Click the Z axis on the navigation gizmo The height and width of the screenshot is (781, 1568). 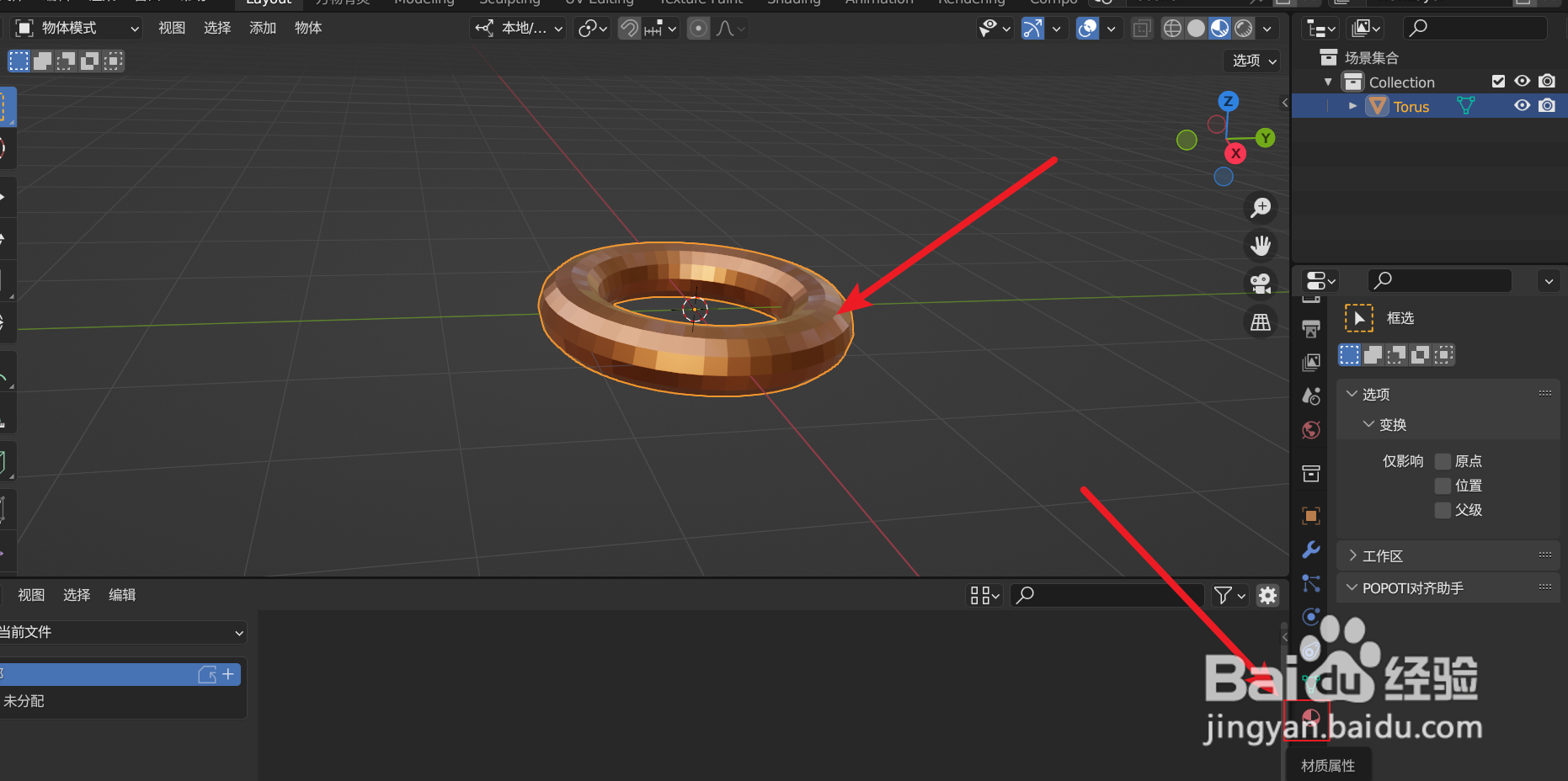[1228, 101]
